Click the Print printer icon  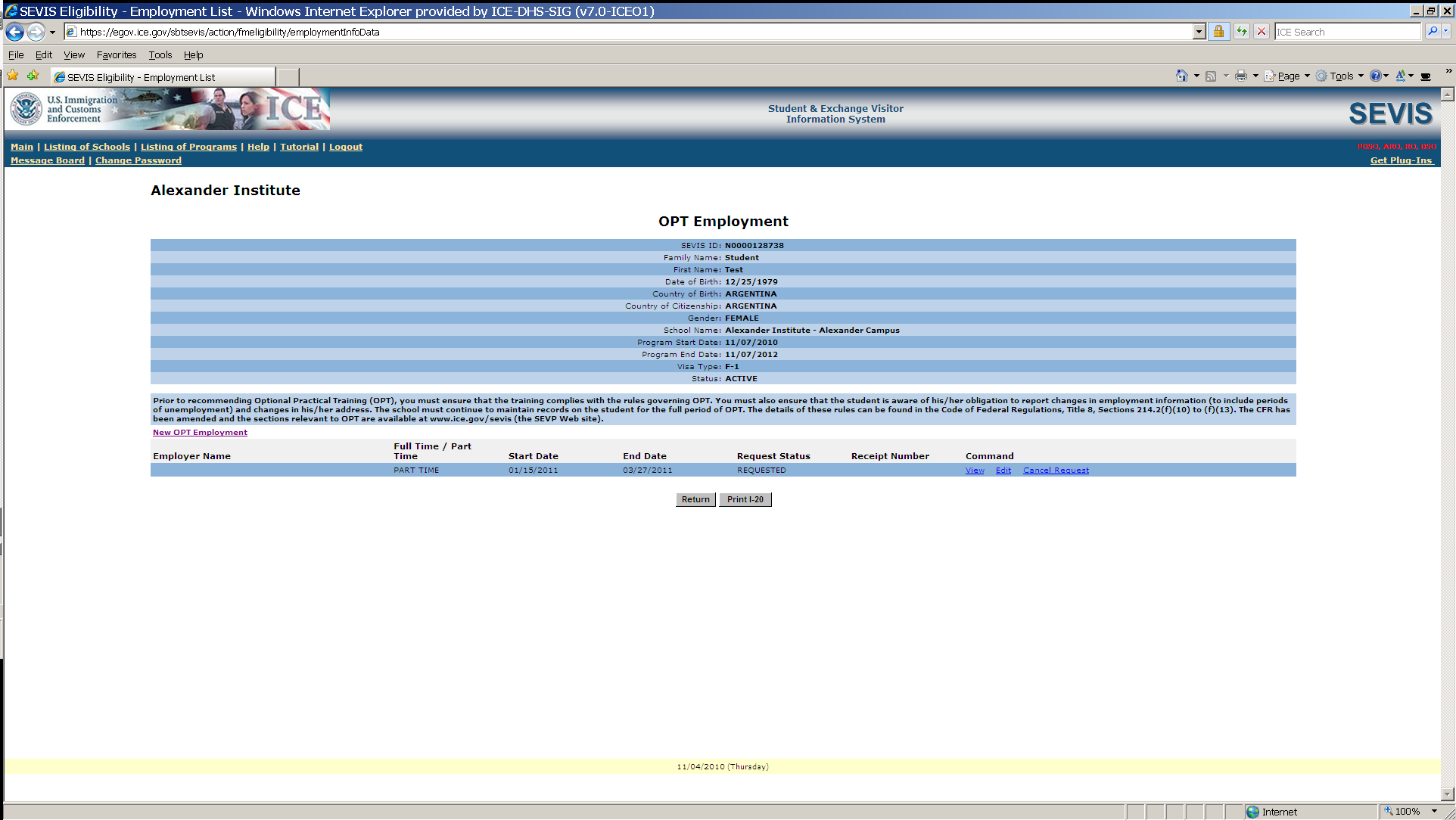(1241, 76)
